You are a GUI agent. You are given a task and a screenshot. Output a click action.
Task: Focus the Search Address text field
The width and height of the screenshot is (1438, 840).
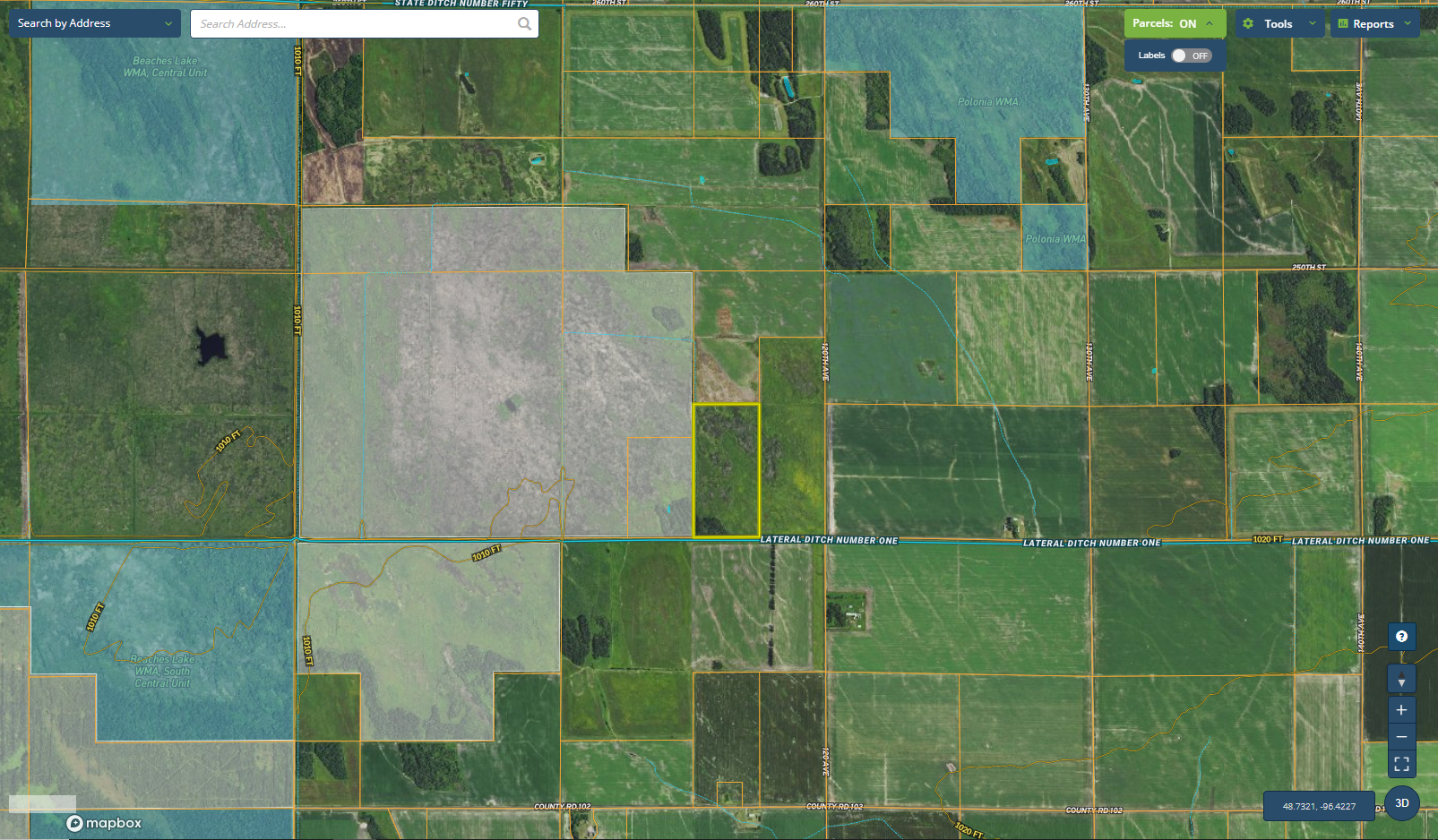point(354,24)
